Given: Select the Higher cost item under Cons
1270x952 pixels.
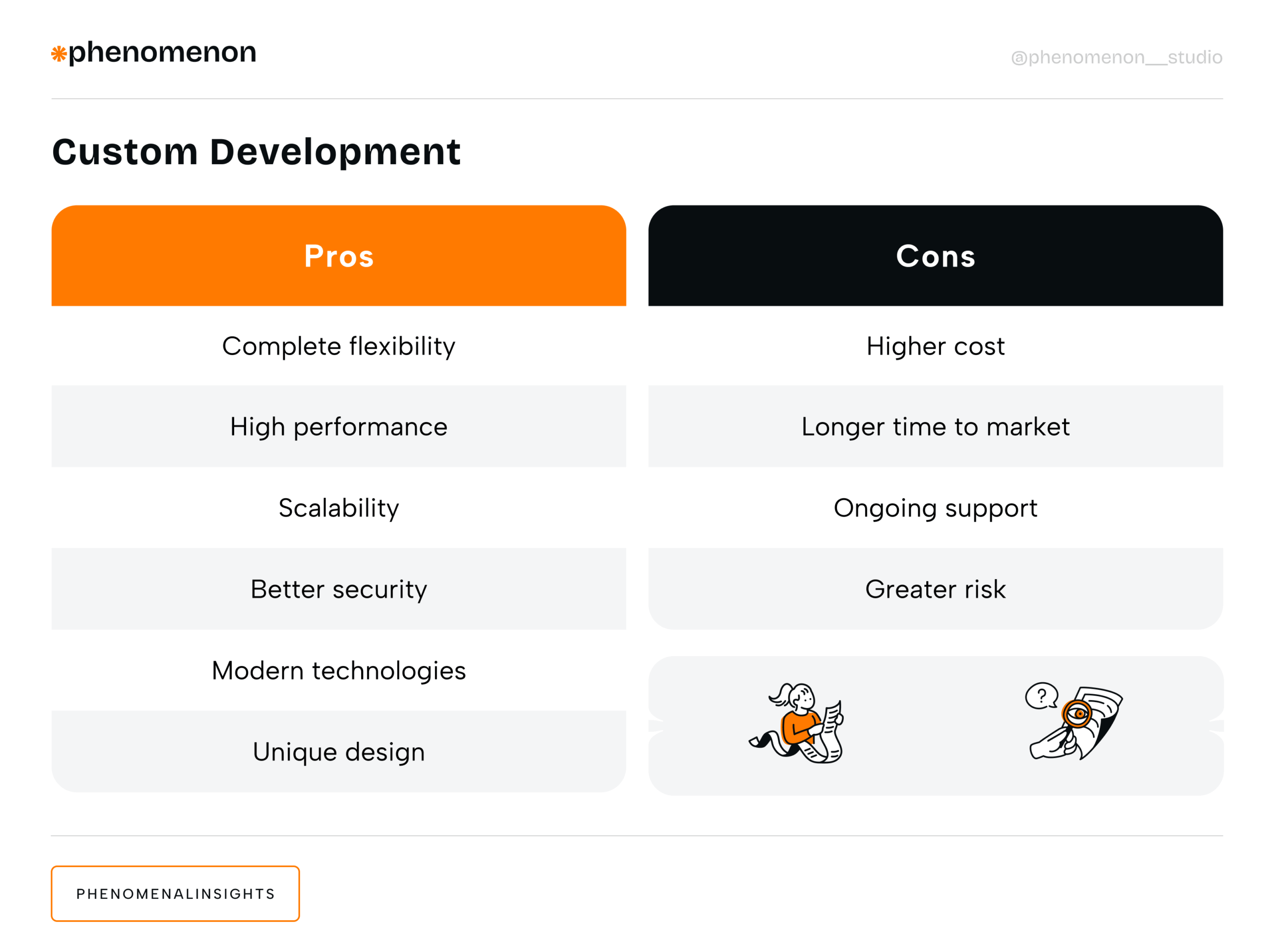Looking at the screenshot, I should [935, 346].
